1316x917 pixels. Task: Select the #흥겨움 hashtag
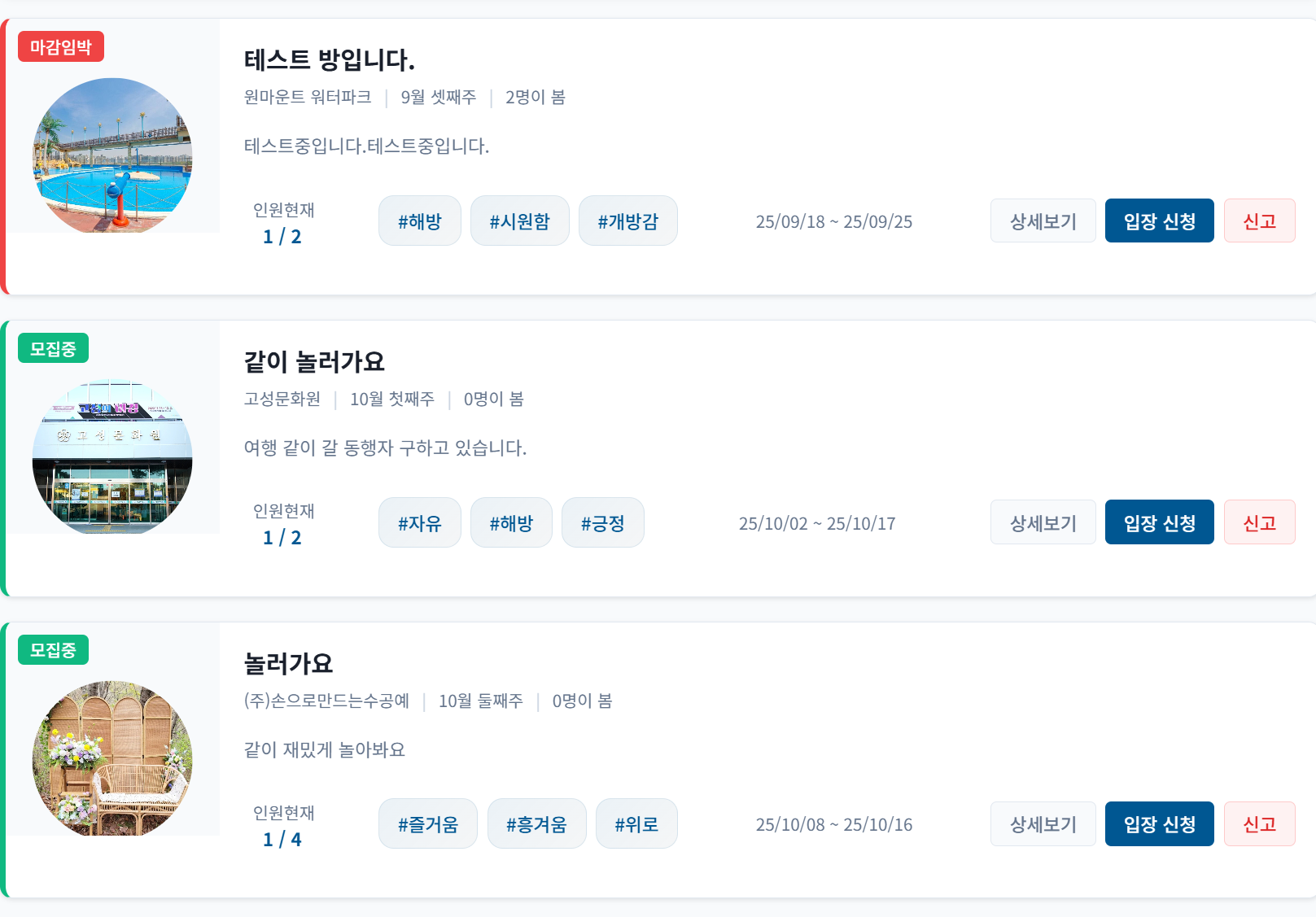tap(537, 823)
